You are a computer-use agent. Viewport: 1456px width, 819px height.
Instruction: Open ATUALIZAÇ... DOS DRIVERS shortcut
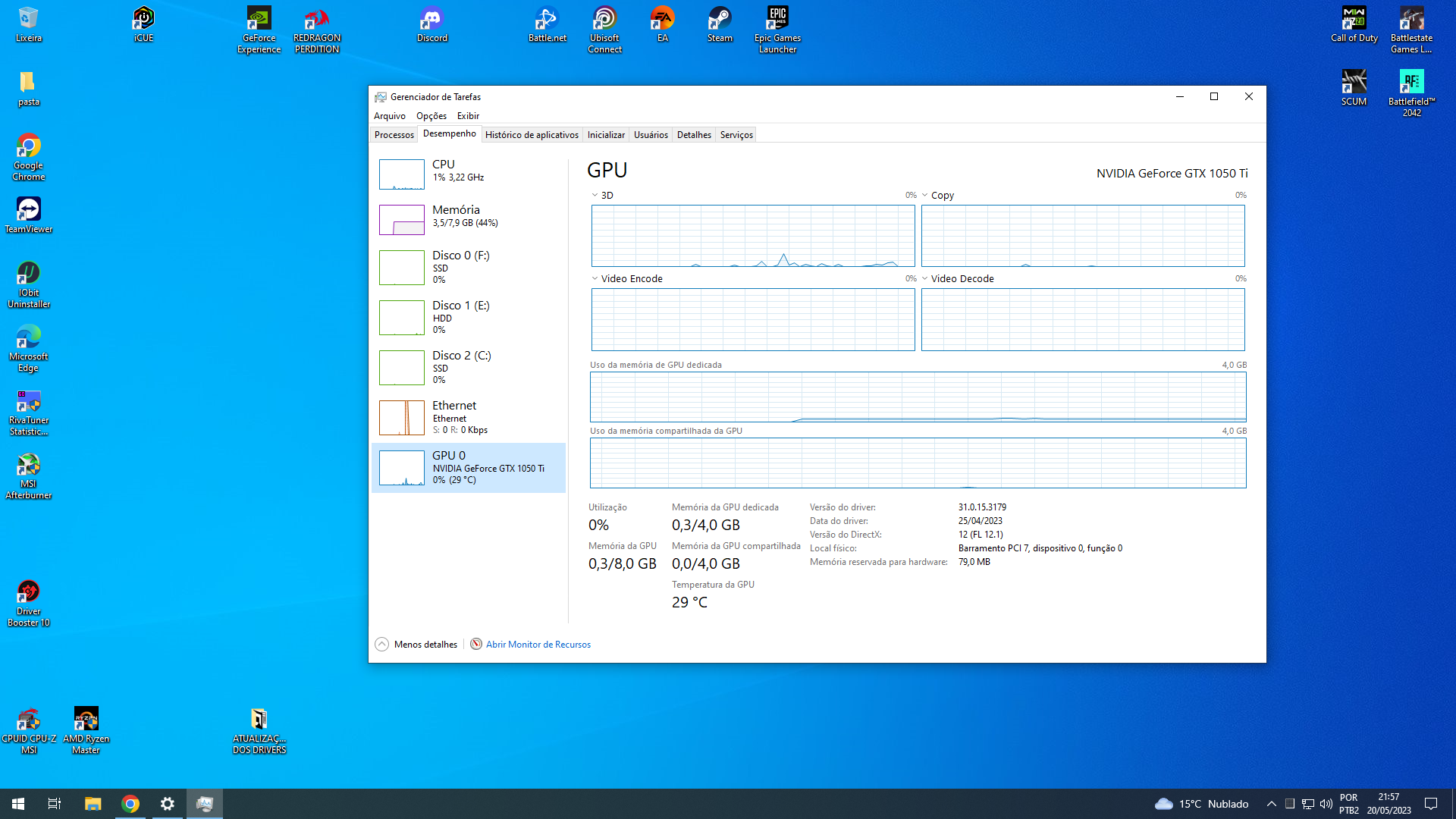coord(259,730)
